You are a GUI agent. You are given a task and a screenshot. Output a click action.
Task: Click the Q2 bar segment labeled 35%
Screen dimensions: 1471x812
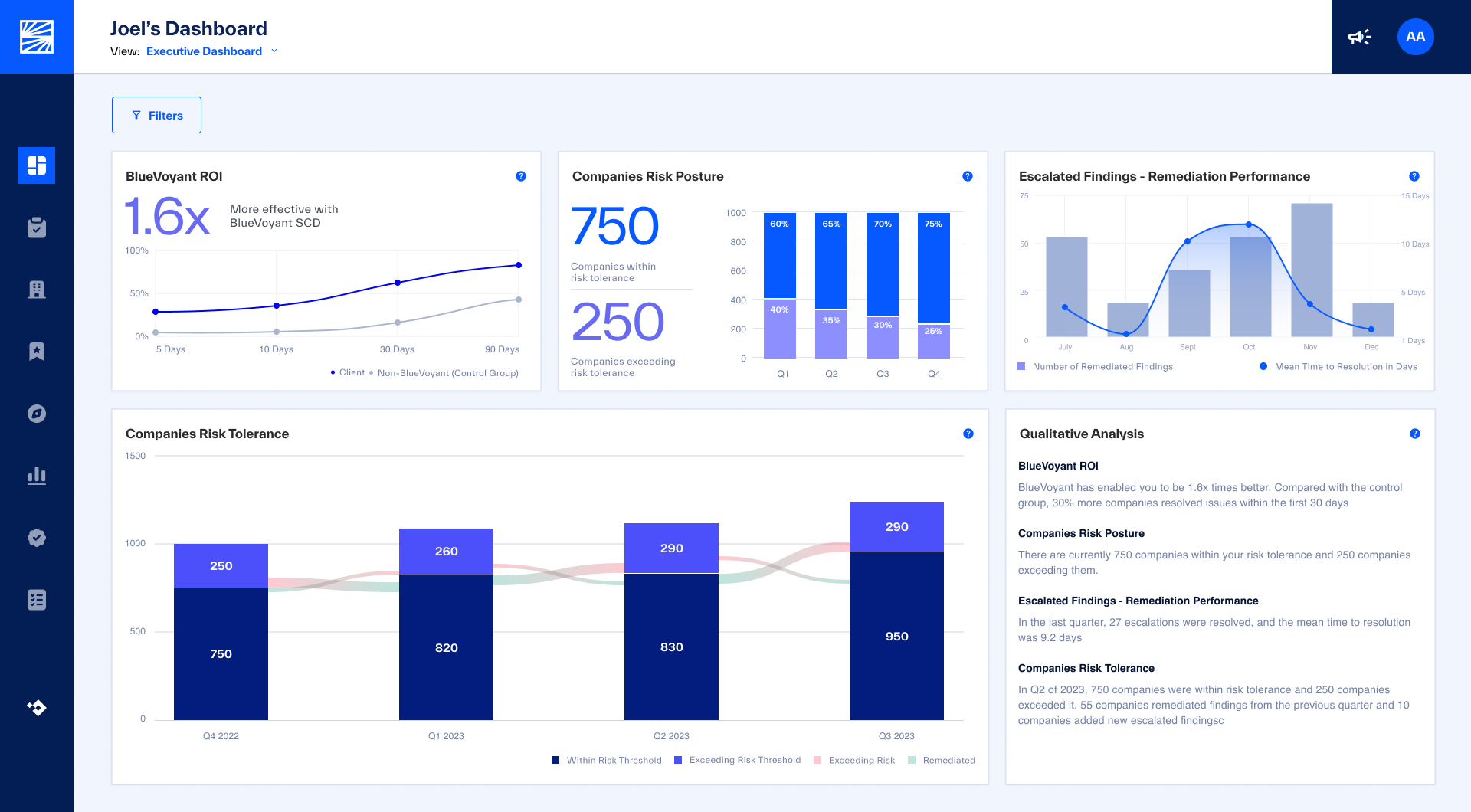coord(831,334)
